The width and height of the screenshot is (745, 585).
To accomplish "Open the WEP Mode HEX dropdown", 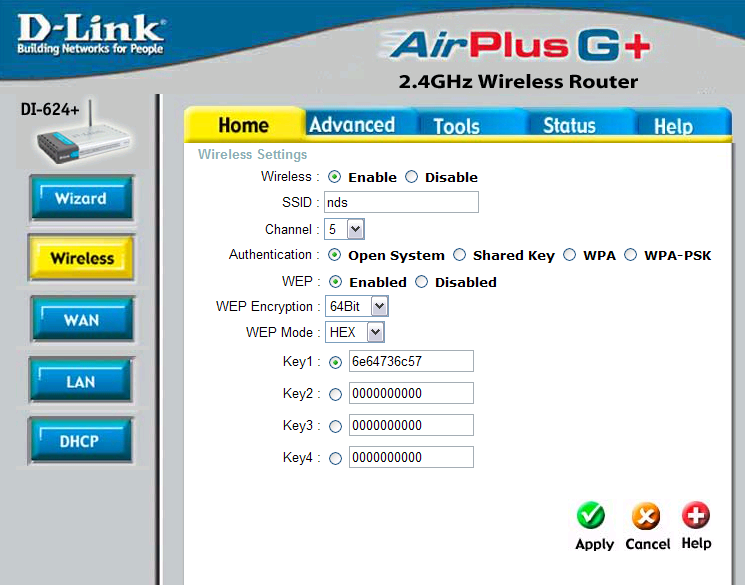I will pos(355,332).
